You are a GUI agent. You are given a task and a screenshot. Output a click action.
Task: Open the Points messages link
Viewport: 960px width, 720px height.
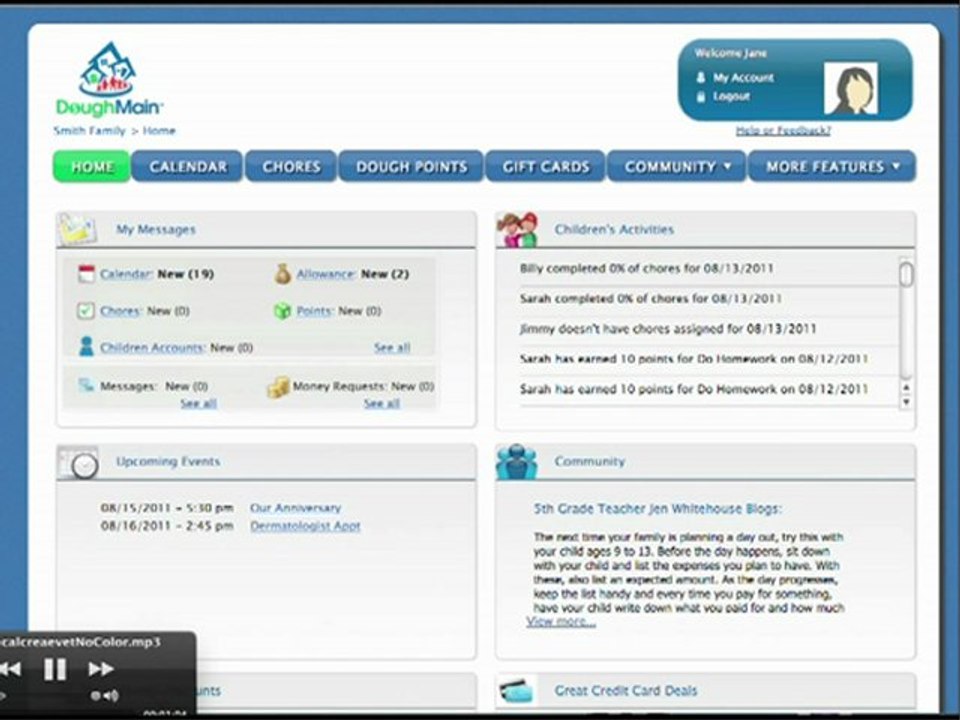315,311
